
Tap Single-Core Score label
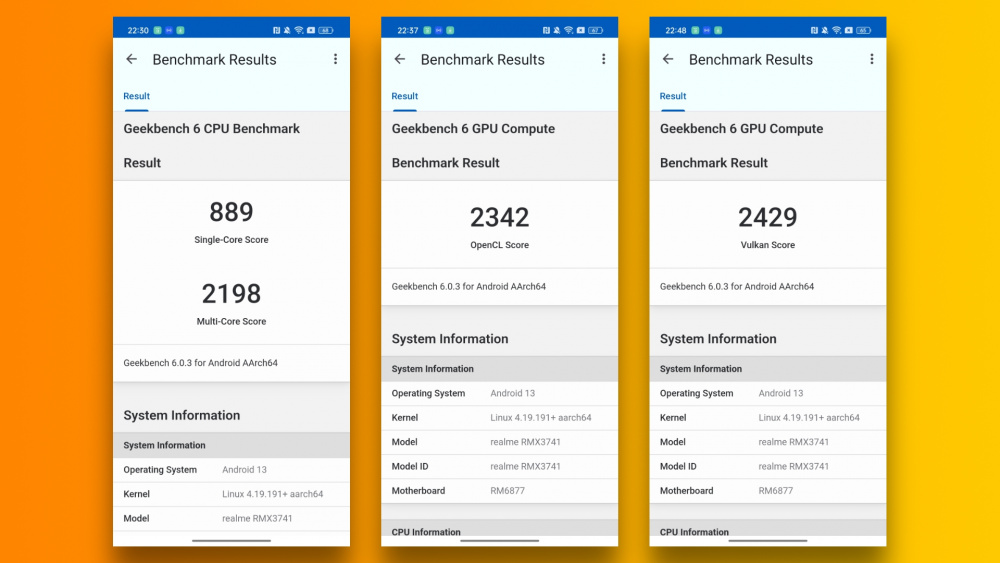(232, 240)
